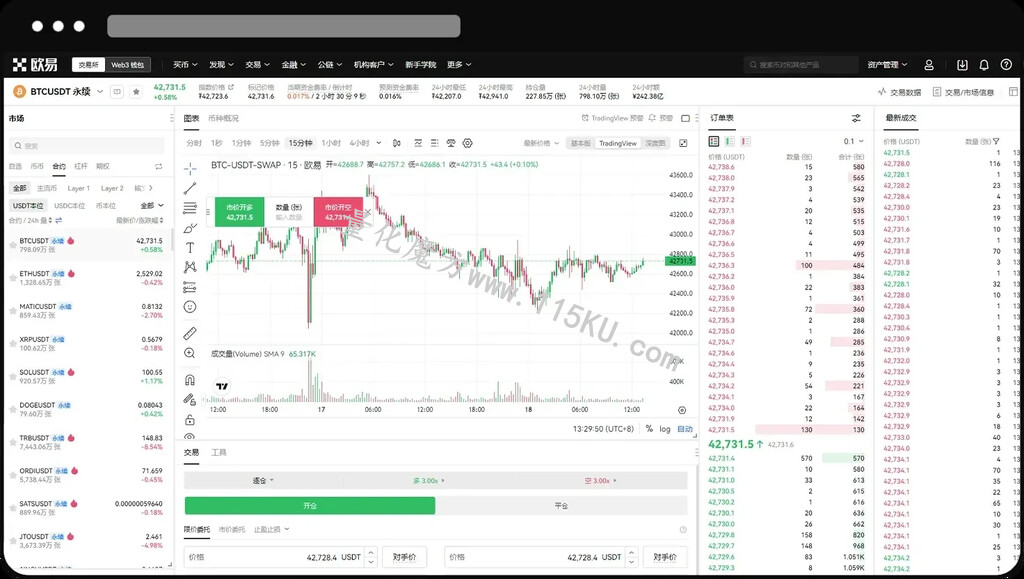The image size is (1024, 579).
Task: Expand the 买币 menu
Action: [185, 65]
